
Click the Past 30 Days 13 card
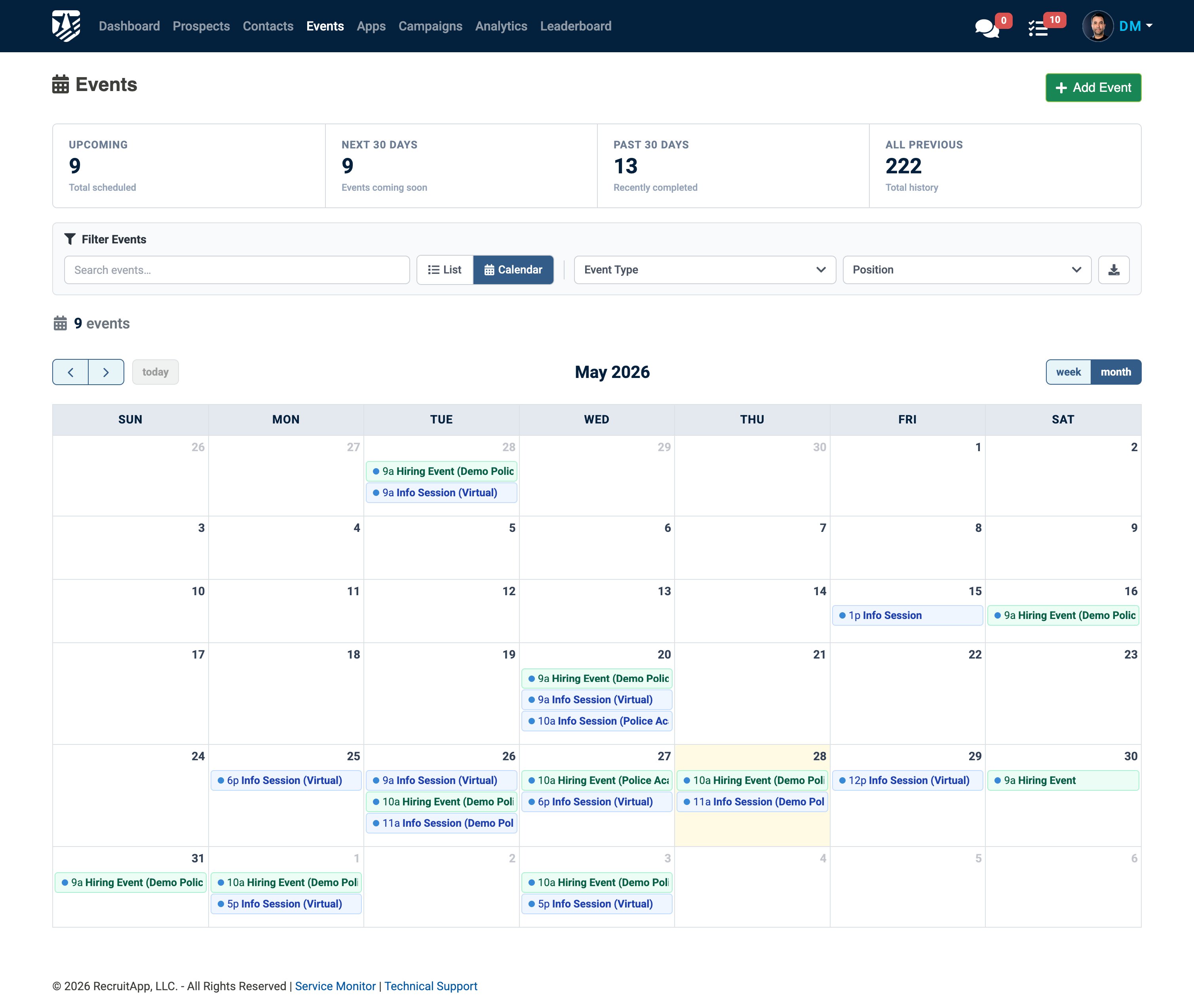click(733, 166)
